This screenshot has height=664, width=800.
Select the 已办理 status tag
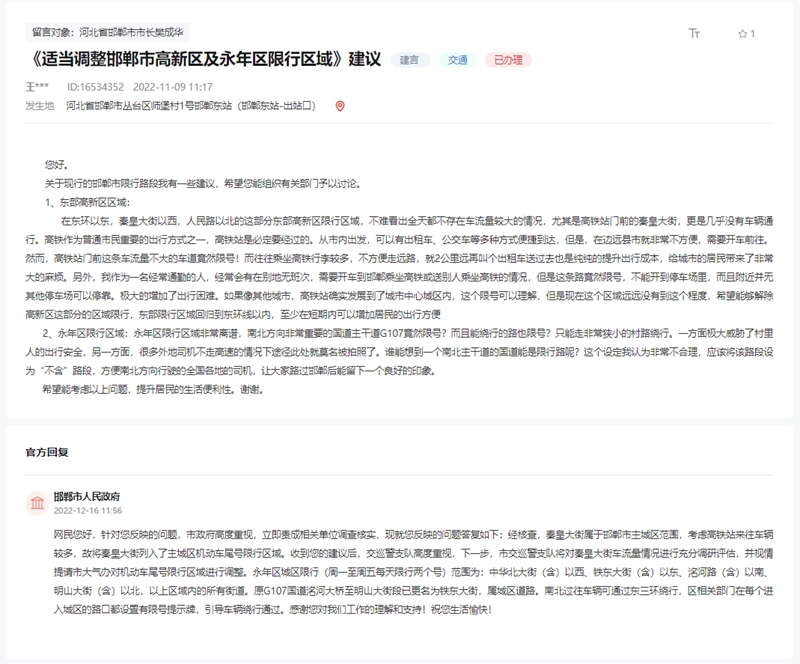click(x=508, y=60)
